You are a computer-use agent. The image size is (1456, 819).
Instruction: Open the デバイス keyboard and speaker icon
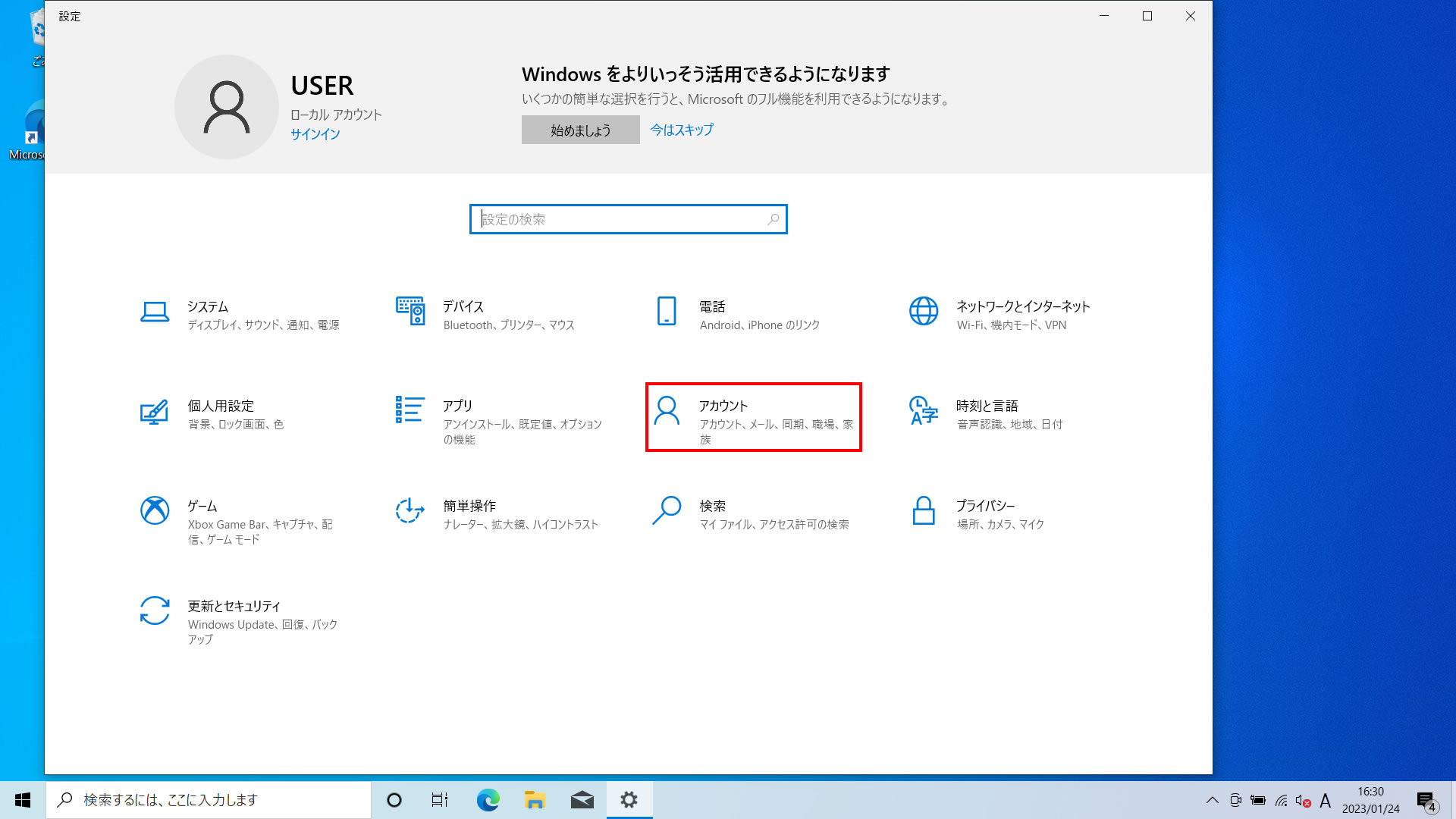tap(410, 311)
